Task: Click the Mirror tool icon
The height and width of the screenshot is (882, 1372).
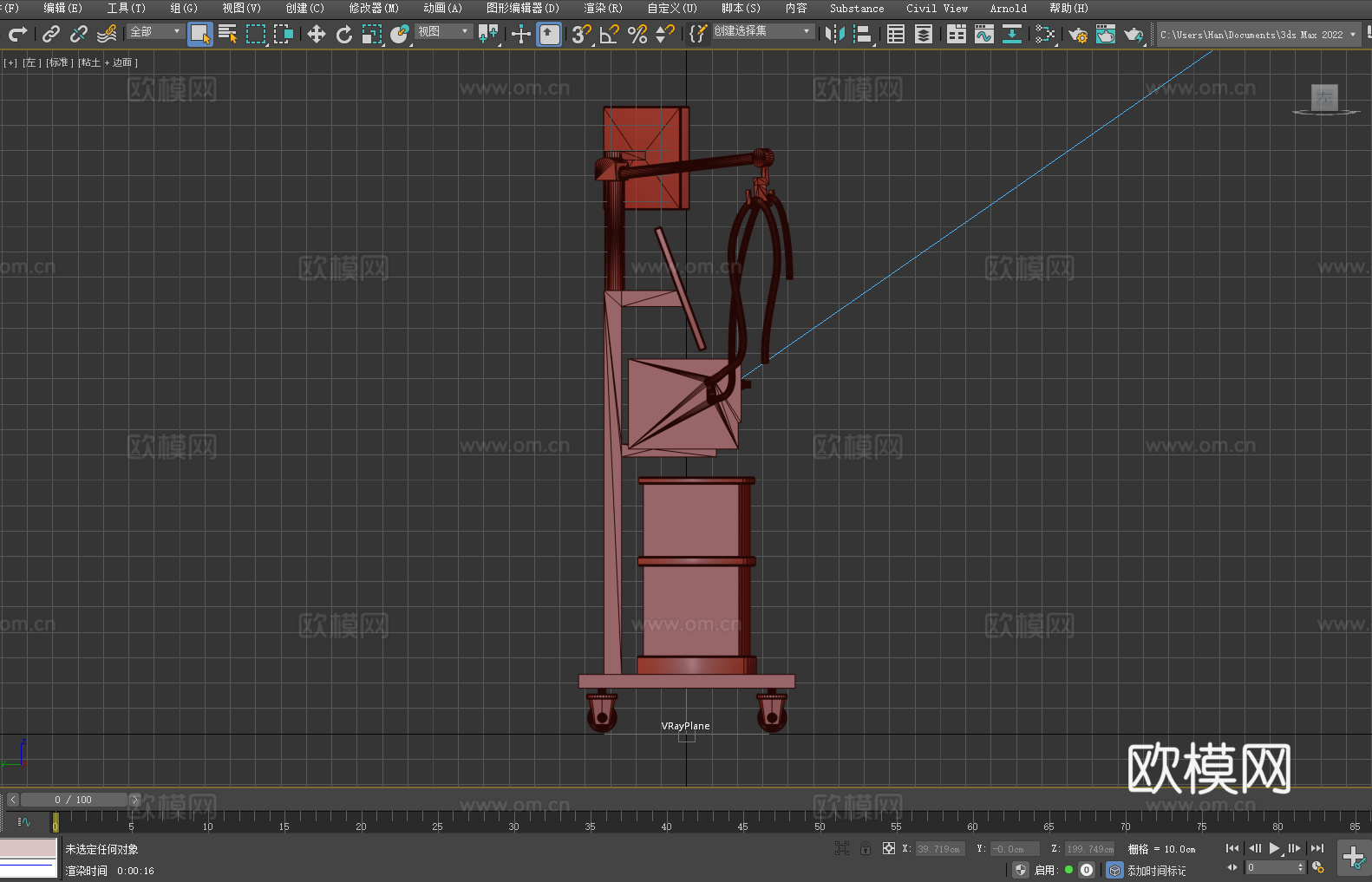Action: tap(834, 34)
